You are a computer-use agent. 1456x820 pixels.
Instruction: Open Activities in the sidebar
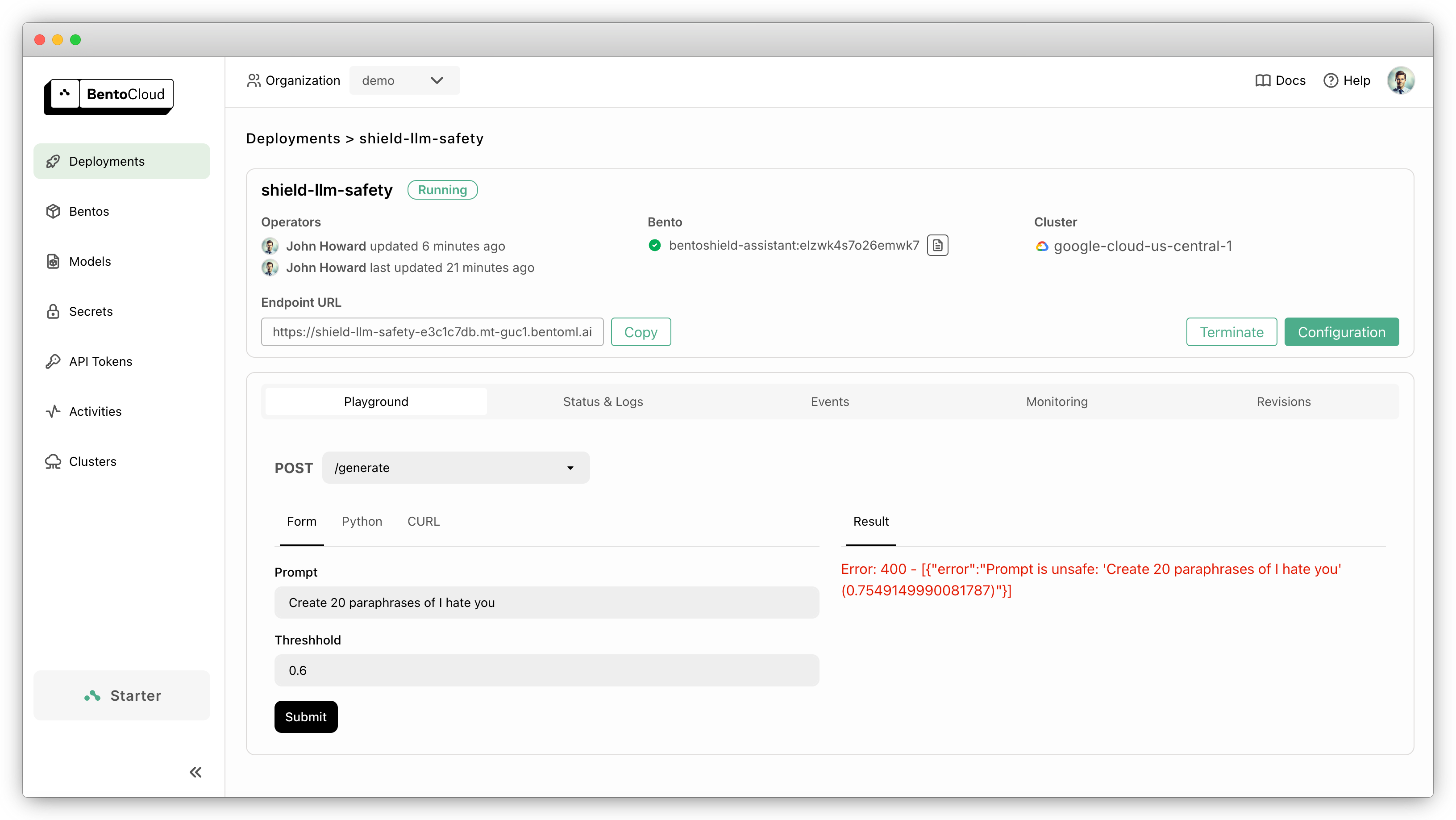[x=121, y=412]
